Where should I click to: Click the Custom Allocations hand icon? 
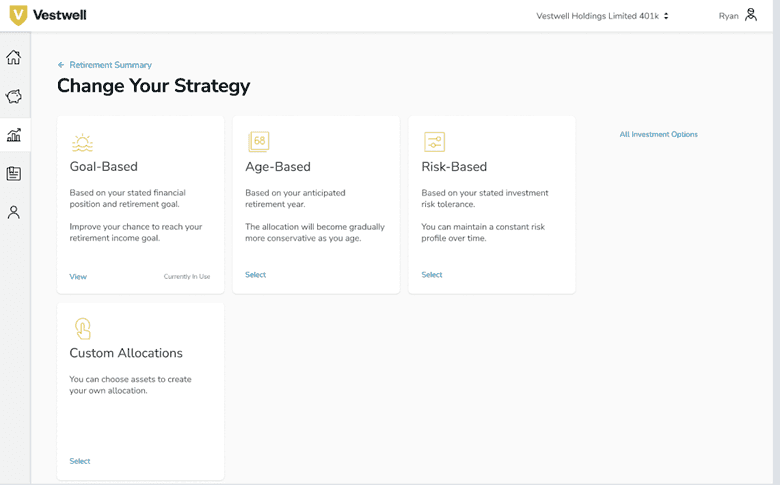click(x=82, y=328)
